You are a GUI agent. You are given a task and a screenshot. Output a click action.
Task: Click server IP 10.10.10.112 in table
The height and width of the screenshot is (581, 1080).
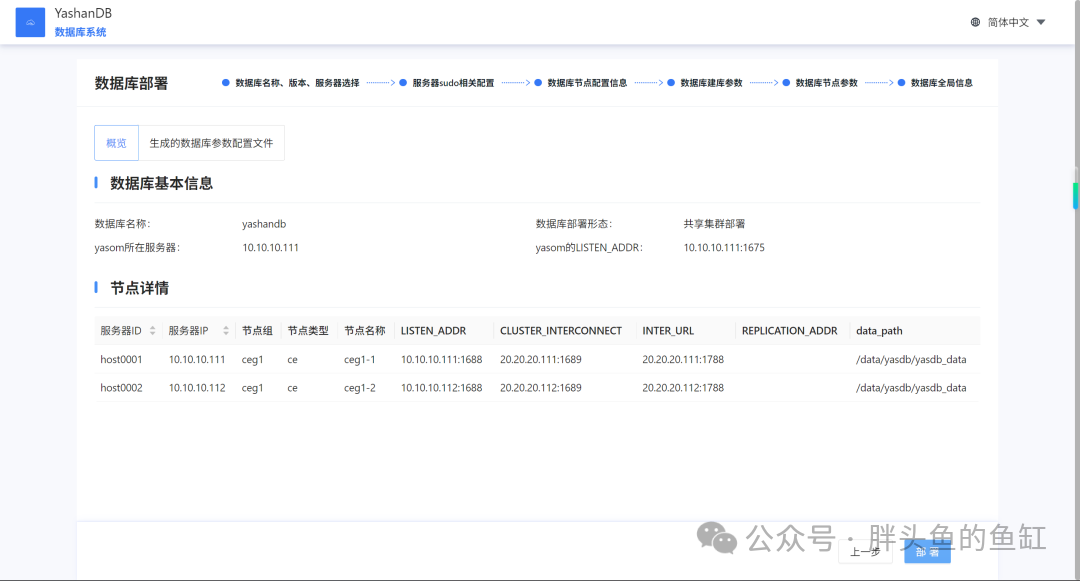197,388
